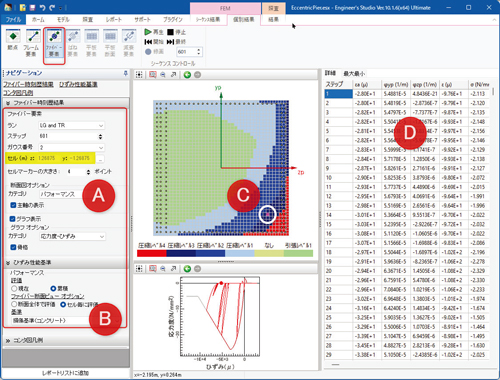Image resolution: width=500 pixels, height=380 pixels.
Task: Open the ガウス番号 dropdown
Action: click(71, 147)
